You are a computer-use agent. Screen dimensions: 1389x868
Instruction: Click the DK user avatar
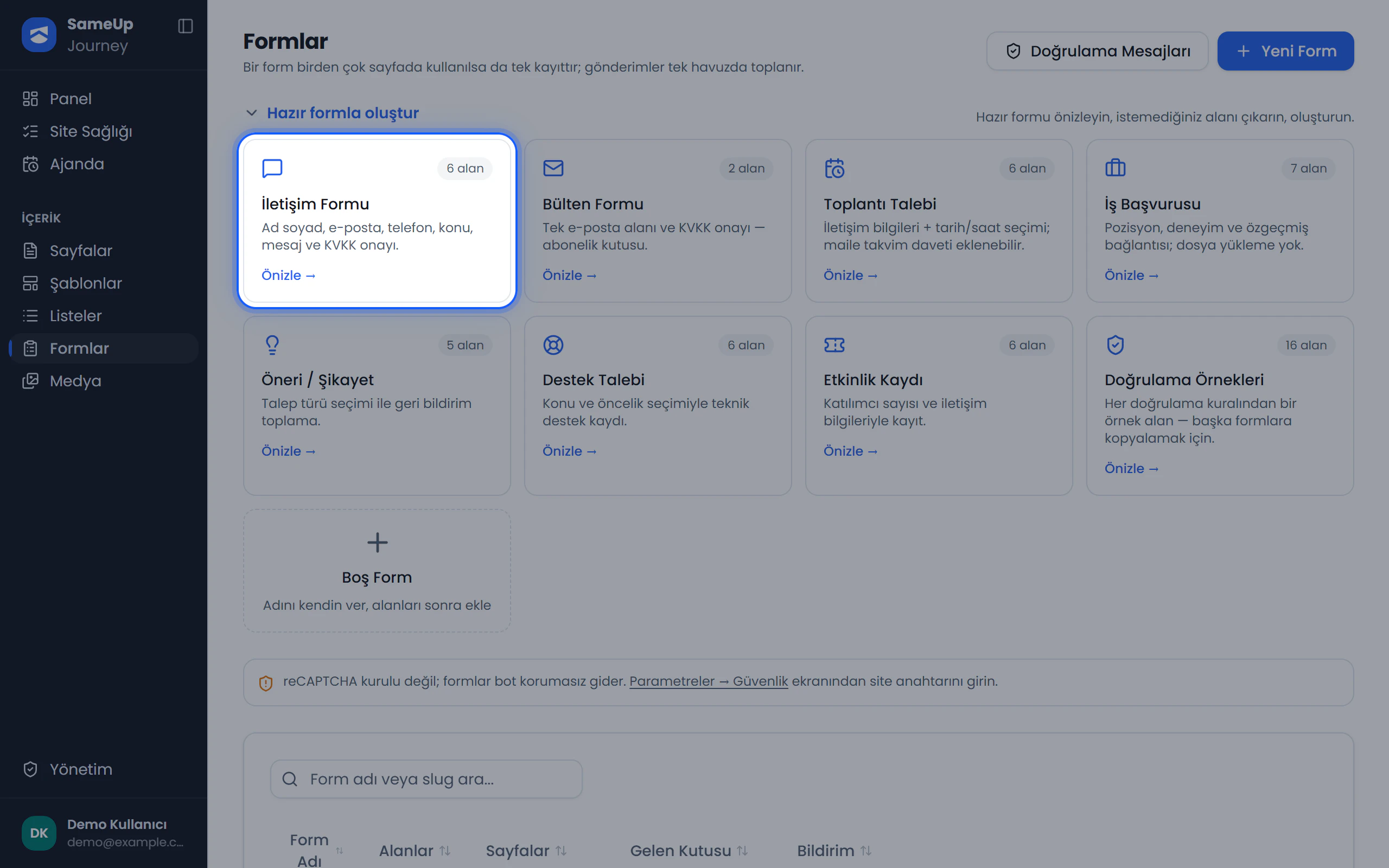39,833
